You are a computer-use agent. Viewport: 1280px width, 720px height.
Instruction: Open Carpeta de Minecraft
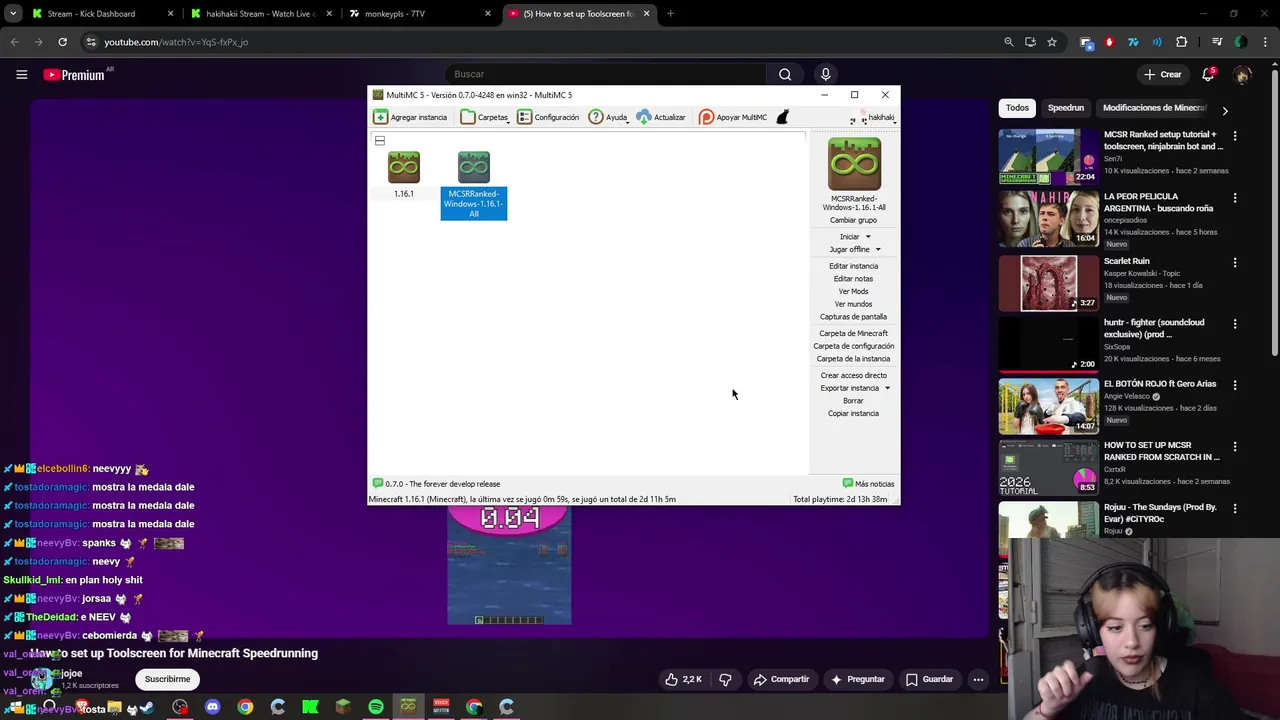tap(853, 333)
